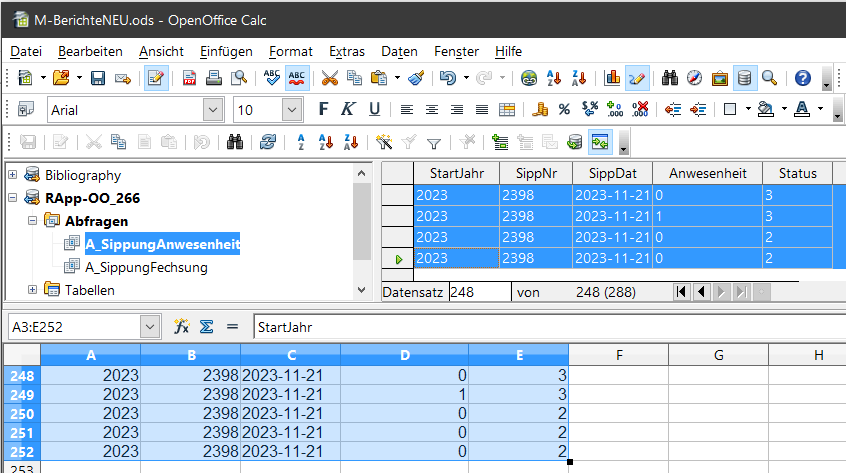Open the font size dropdown
Image resolution: width=846 pixels, height=473 pixels.
[x=292, y=110]
